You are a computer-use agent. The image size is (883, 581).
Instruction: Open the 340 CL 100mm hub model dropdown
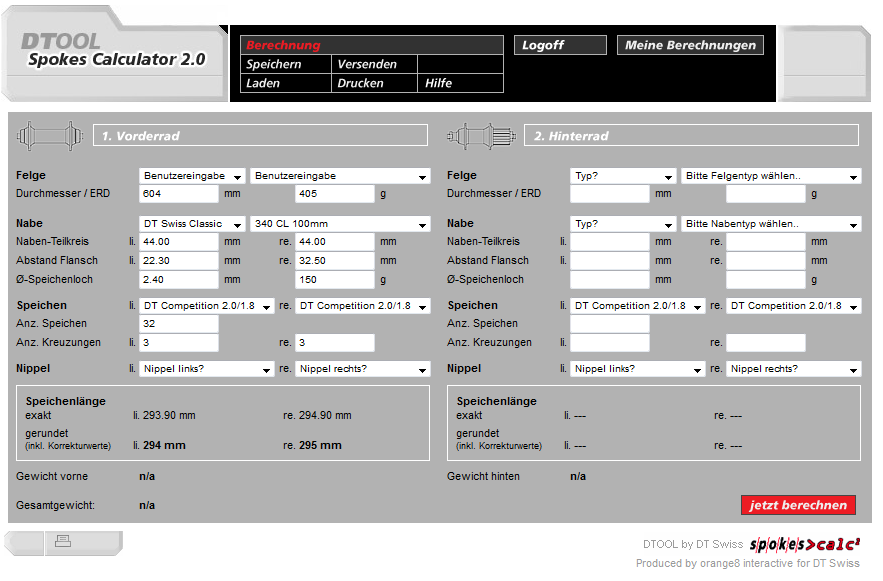pos(340,224)
